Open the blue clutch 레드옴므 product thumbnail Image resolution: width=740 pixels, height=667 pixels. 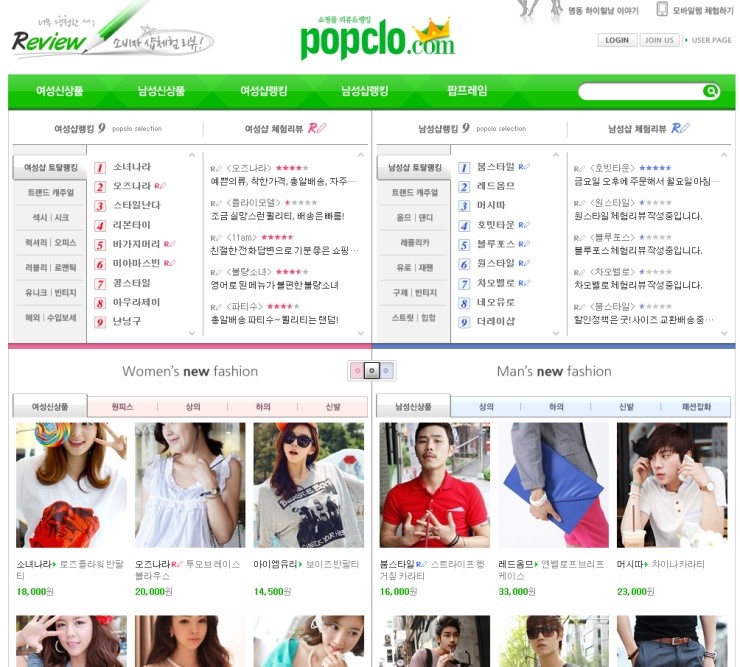click(x=554, y=485)
